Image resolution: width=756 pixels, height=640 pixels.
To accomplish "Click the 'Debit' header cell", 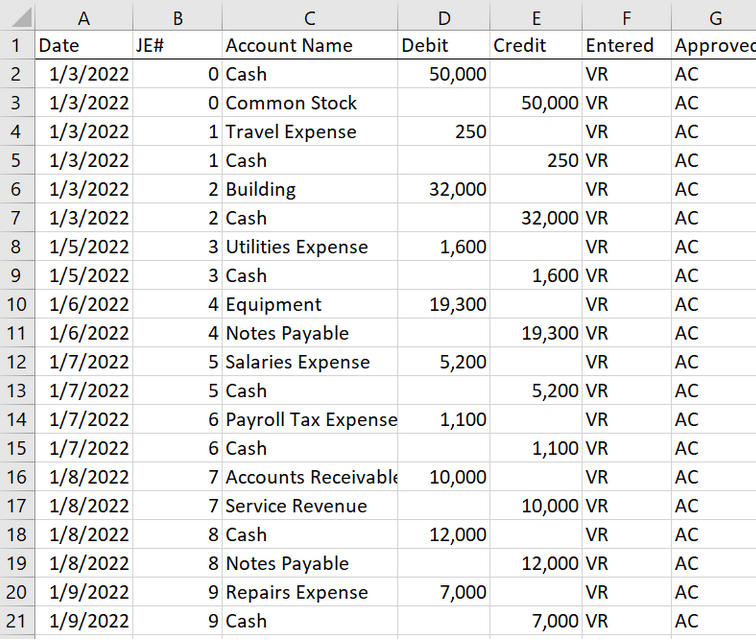I will pyautogui.click(x=444, y=45).
